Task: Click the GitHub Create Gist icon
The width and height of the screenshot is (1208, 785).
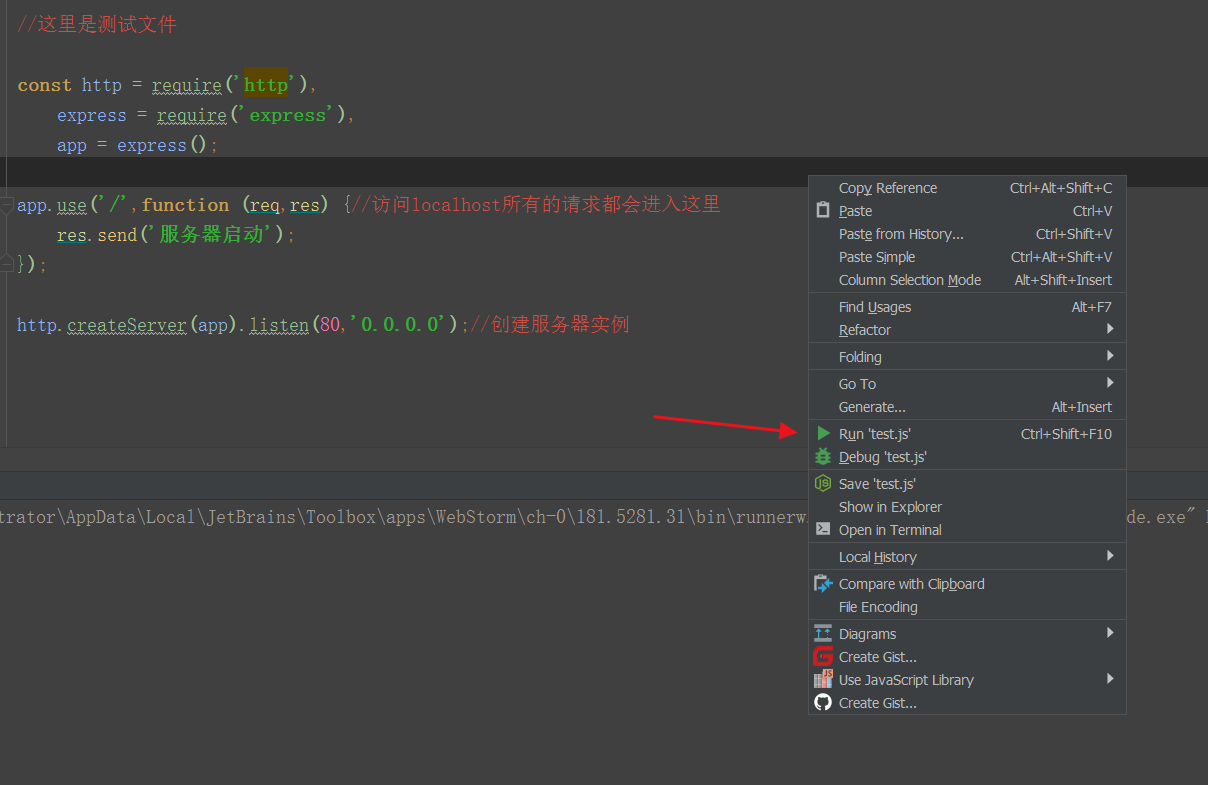Action: 823,703
